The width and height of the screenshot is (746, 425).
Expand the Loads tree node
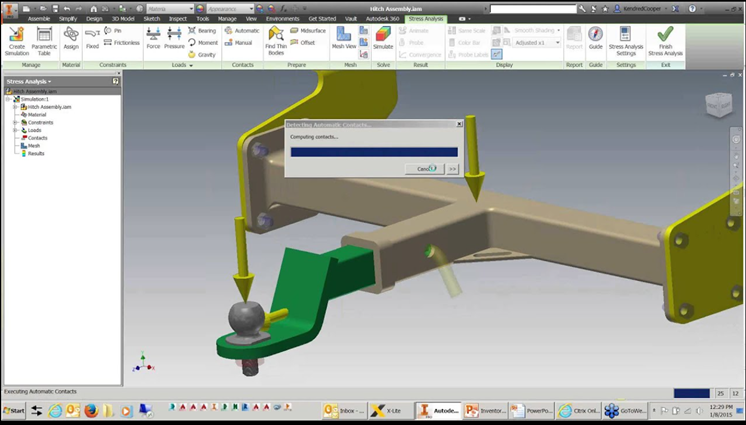coord(15,130)
